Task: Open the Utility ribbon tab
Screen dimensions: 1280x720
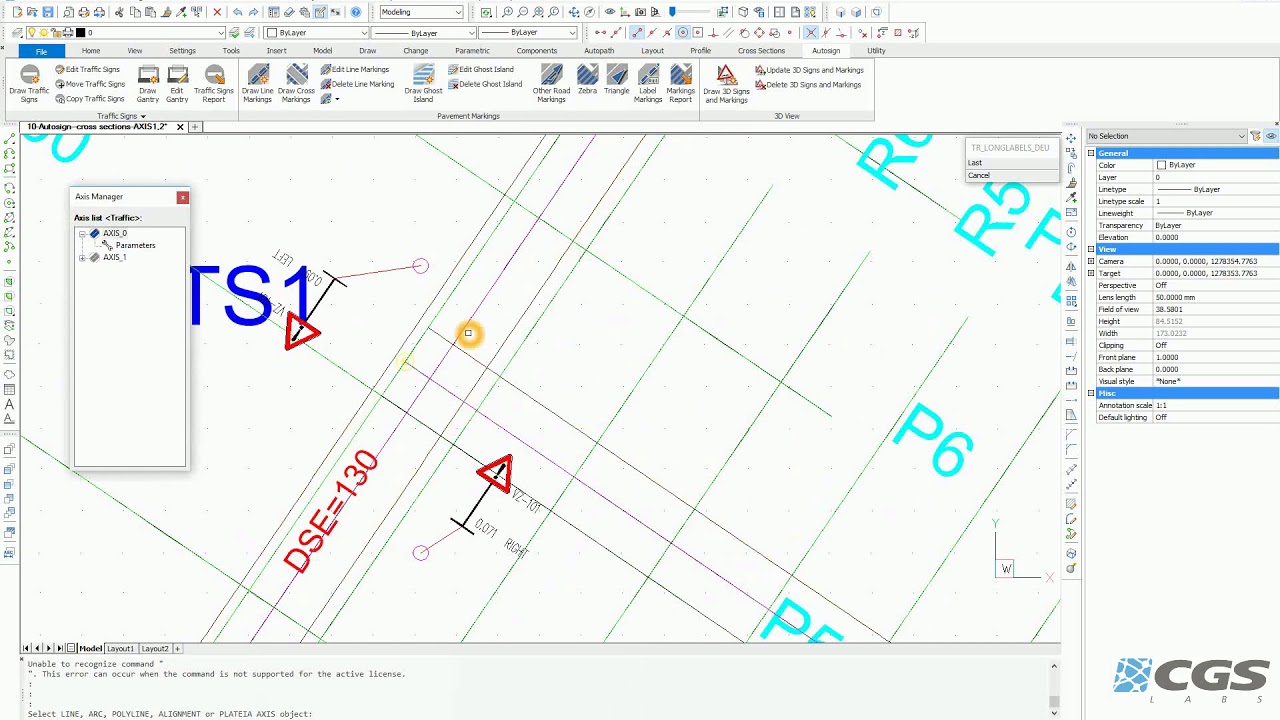Action: click(x=876, y=50)
